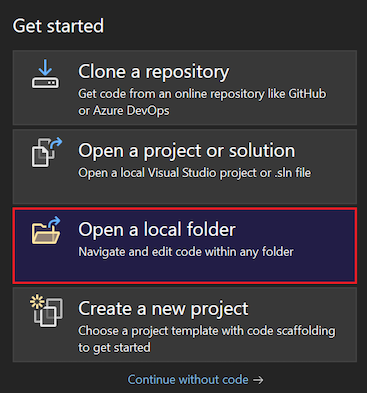Choose the Open a project or solution title
367x393 pixels.
click(187, 151)
